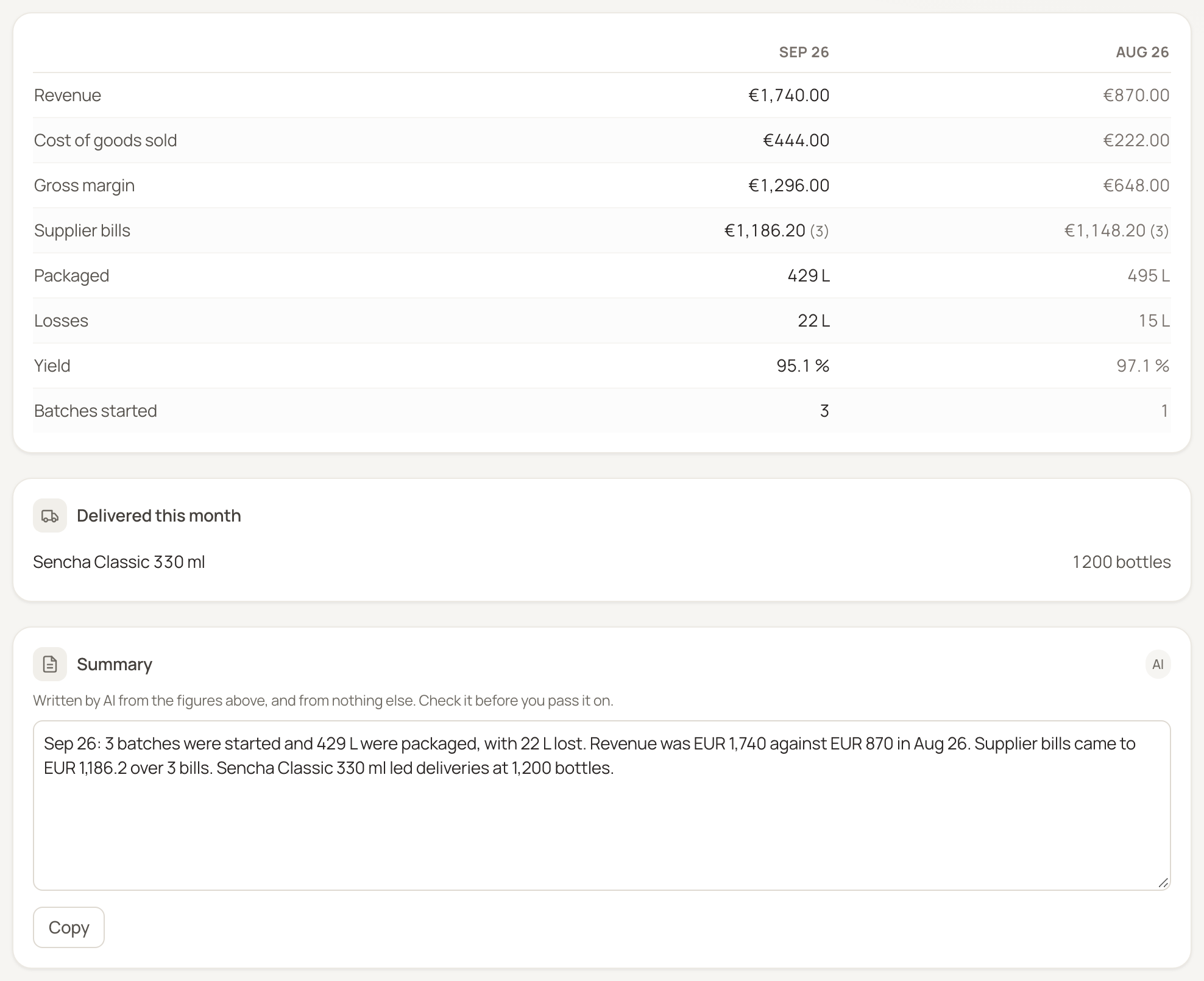Click inside the summary text area
The height and width of the screenshot is (981, 1204).
pos(602,806)
